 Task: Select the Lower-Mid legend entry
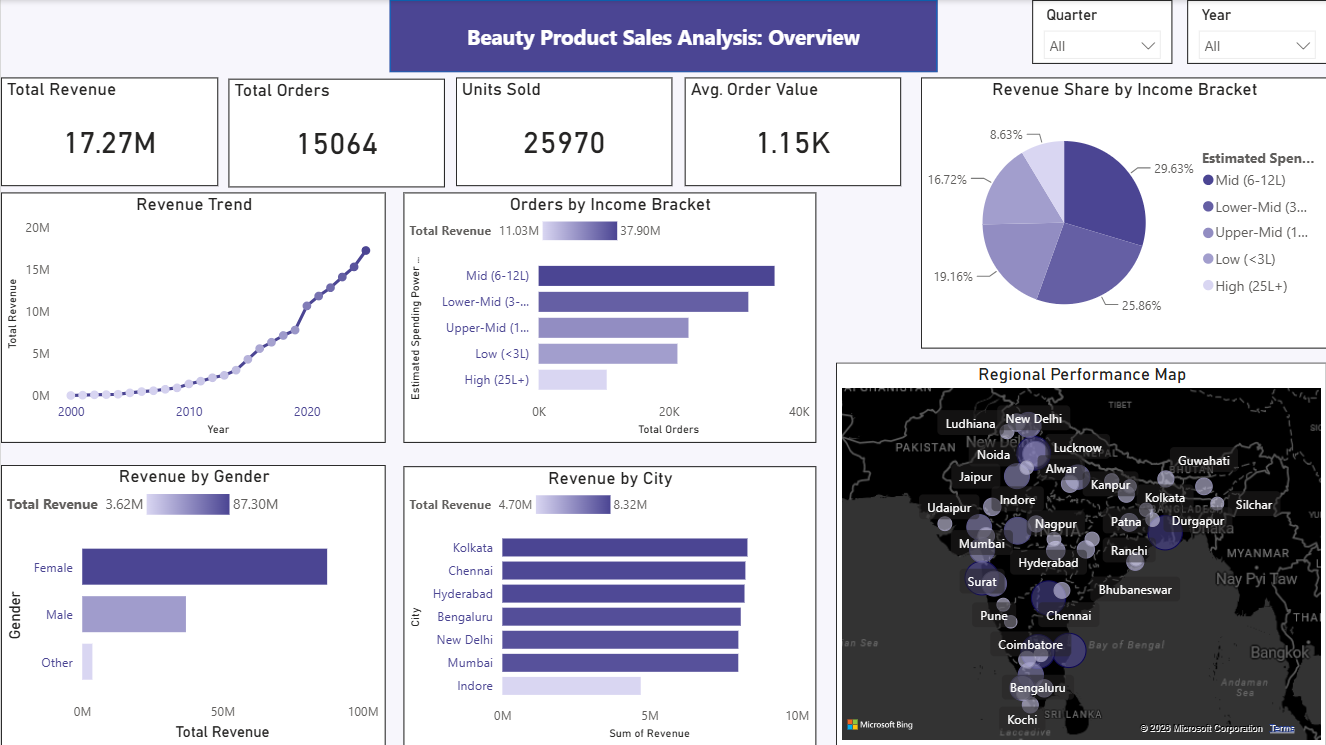(1255, 206)
